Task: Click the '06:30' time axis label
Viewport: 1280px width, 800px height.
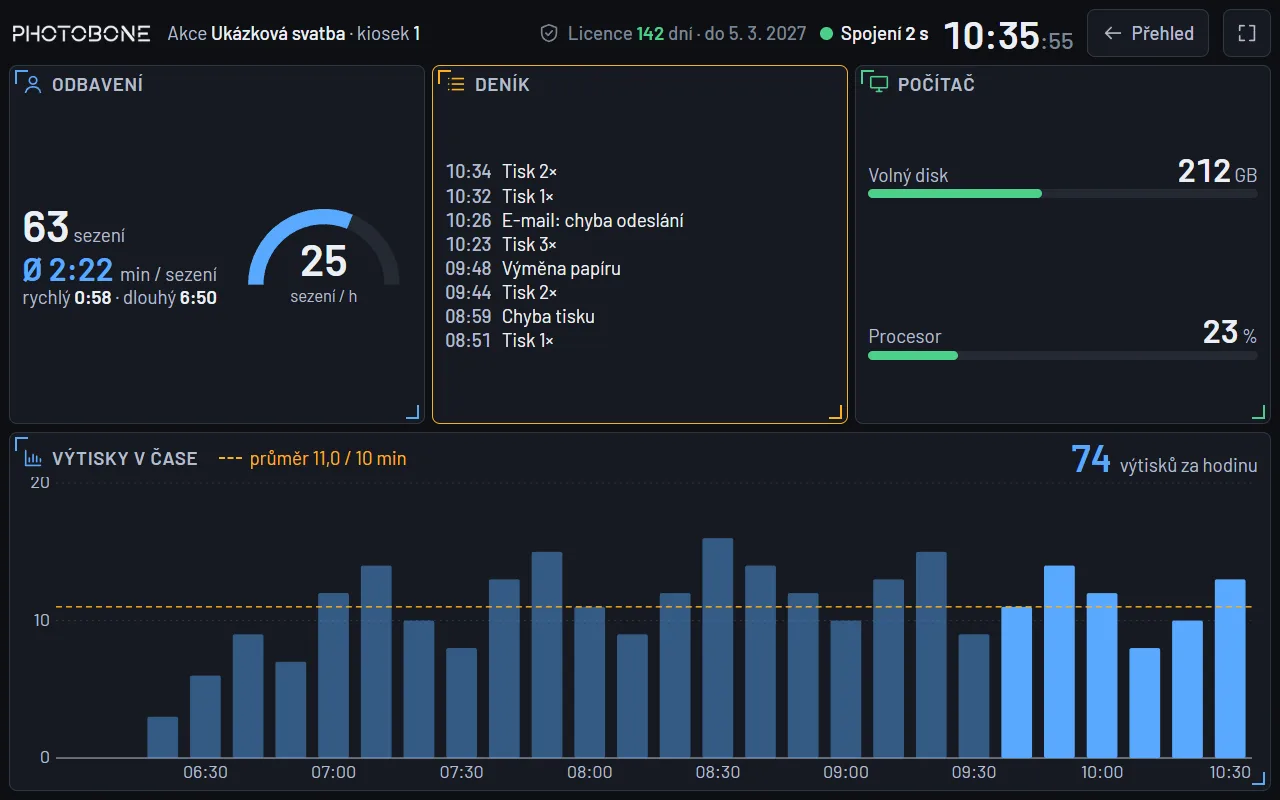Action: tap(206, 772)
